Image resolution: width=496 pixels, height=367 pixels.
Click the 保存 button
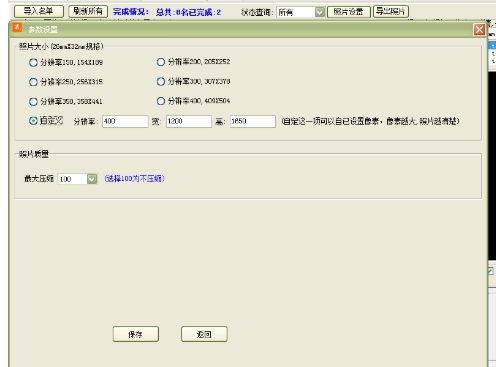point(136,334)
